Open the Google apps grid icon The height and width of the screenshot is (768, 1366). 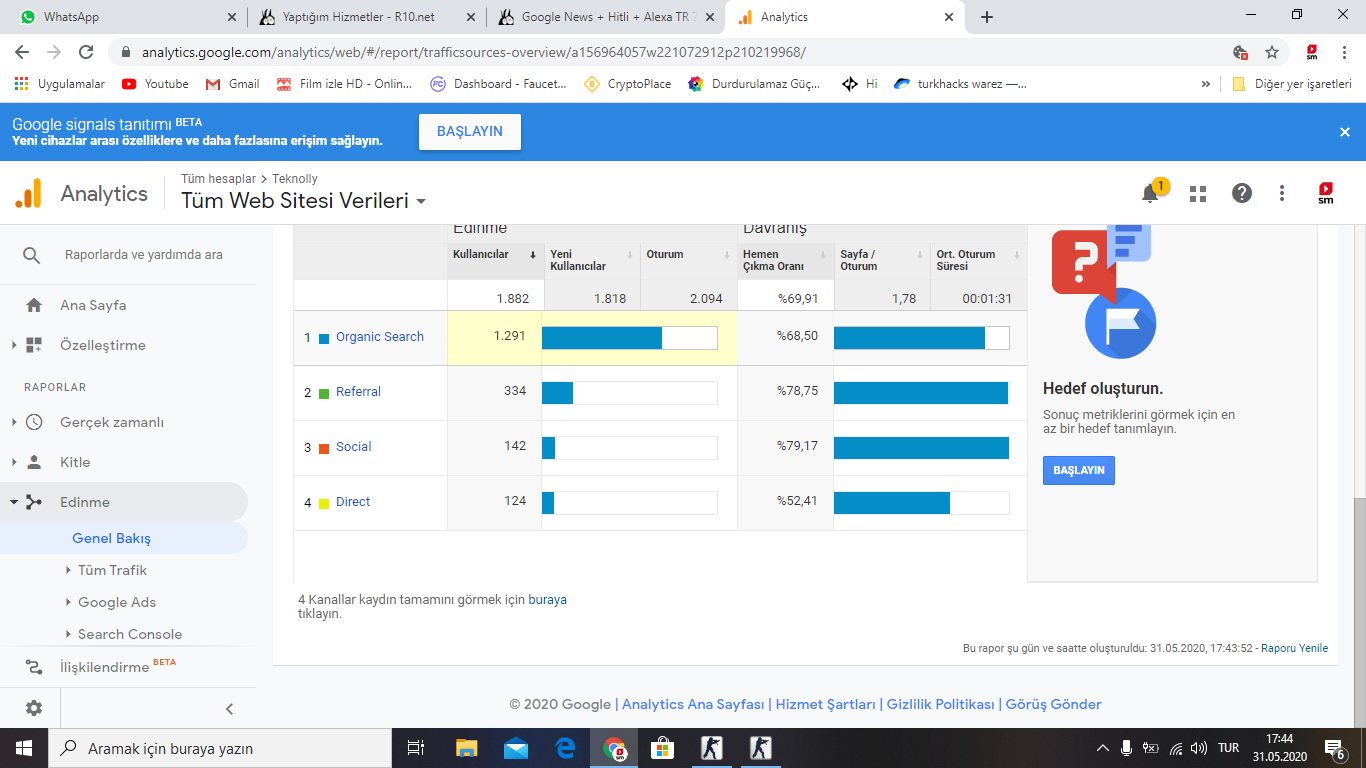pyautogui.click(x=1198, y=194)
